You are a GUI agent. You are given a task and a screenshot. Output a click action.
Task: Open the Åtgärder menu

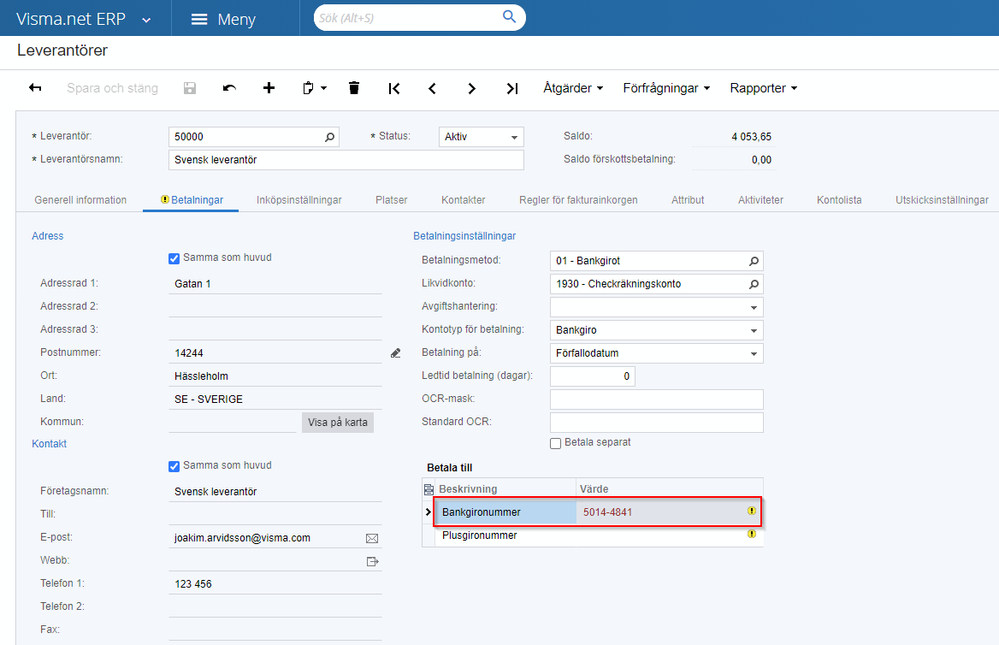pos(573,88)
